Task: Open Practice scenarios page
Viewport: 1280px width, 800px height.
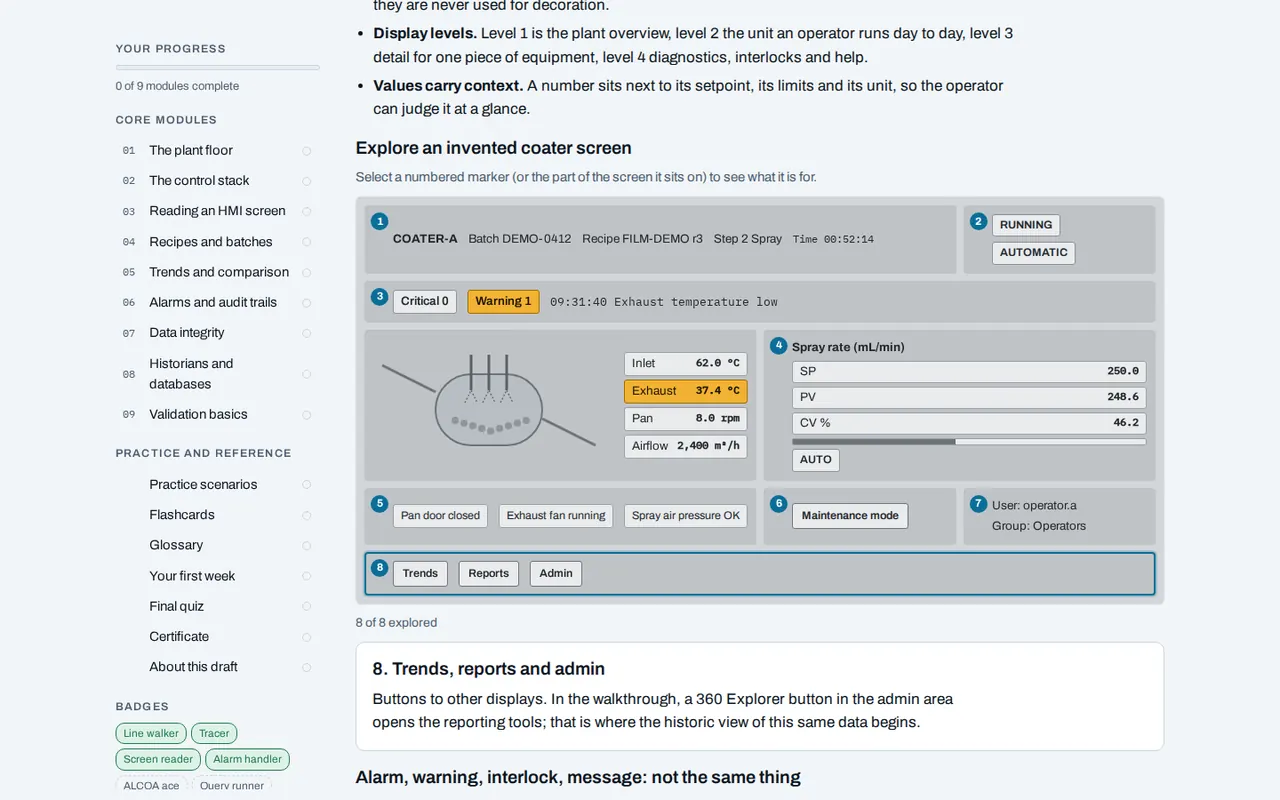Action: [x=217, y=485]
